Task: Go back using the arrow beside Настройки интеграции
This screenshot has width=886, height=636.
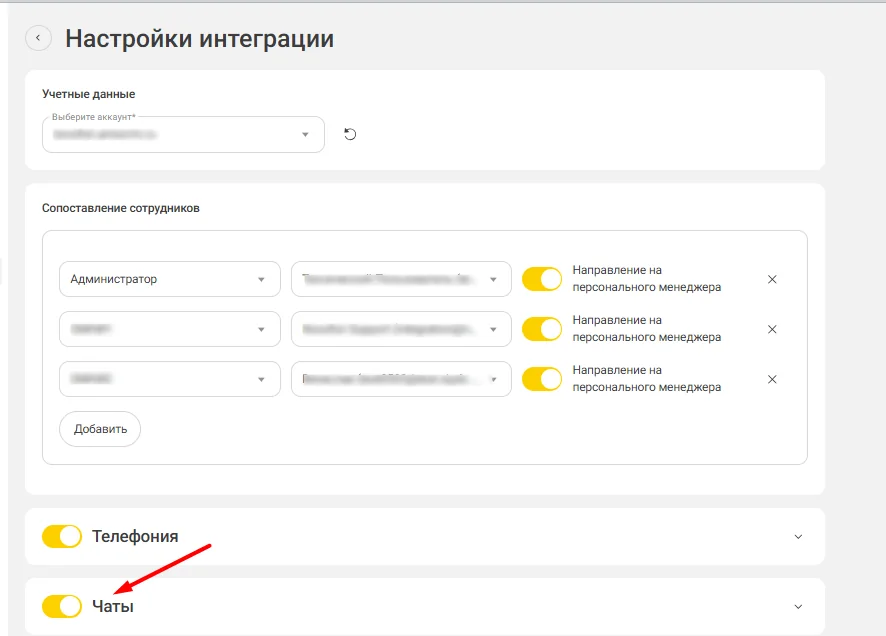Action: click(x=38, y=38)
